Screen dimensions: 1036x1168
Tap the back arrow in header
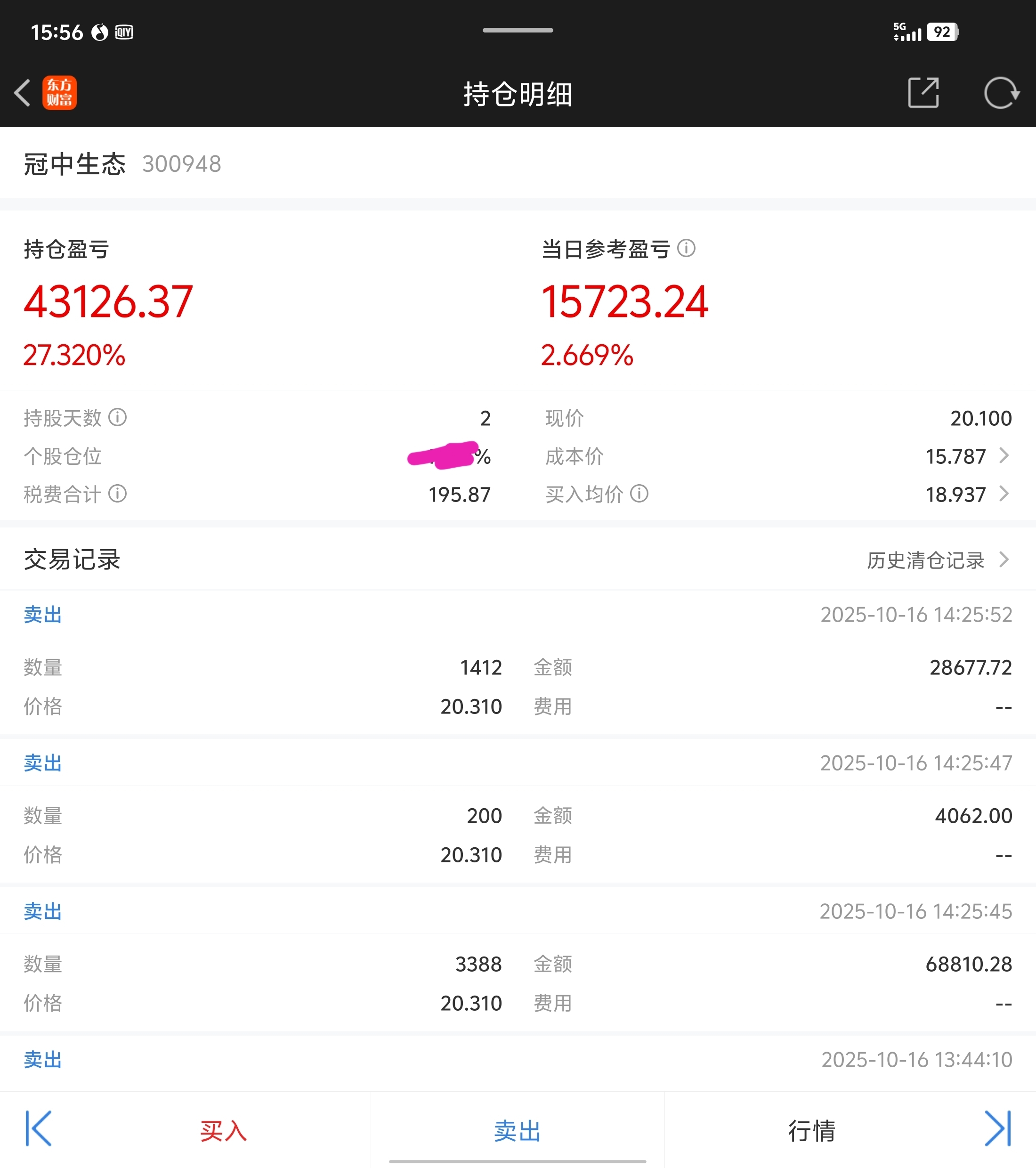click(22, 93)
